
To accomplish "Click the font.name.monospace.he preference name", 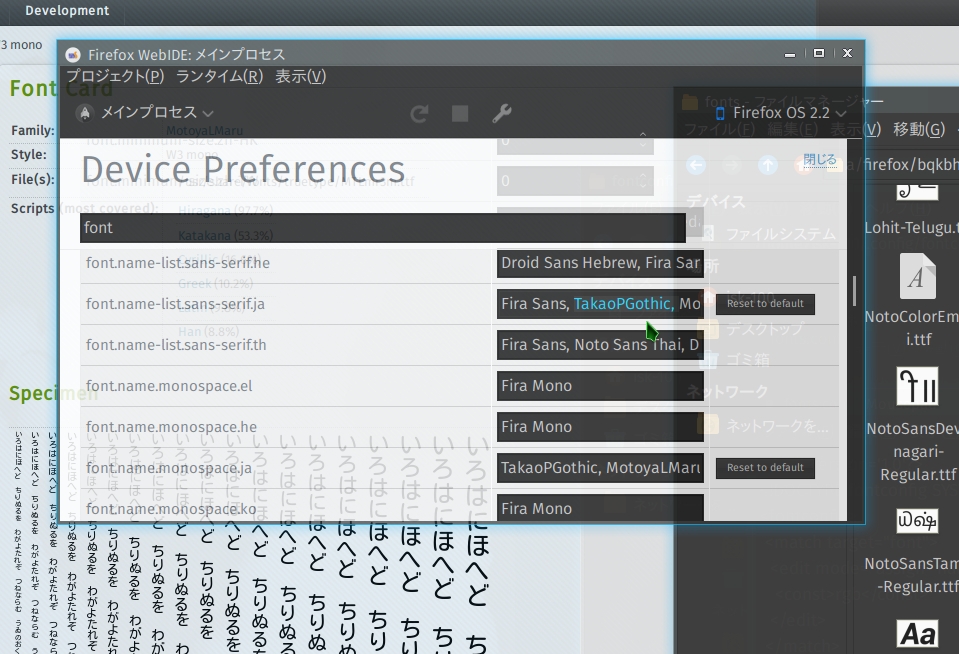I will pyautogui.click(x=171, y=427).
